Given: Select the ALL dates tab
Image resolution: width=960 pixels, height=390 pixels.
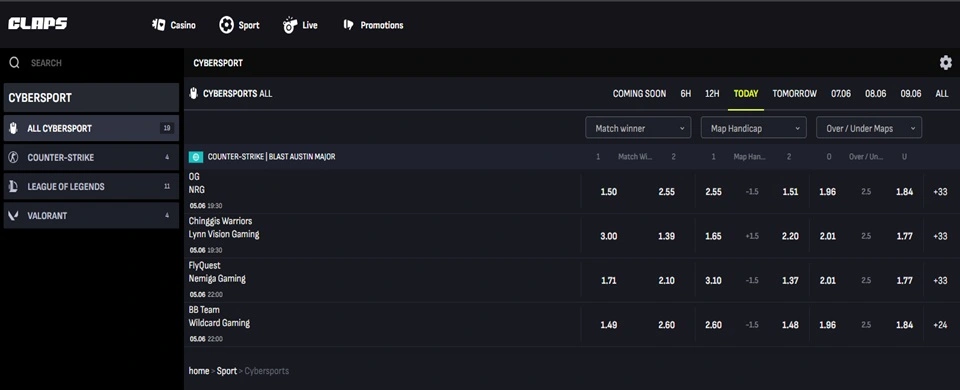Looking at the screenshot, I should (x=942, y=94).
